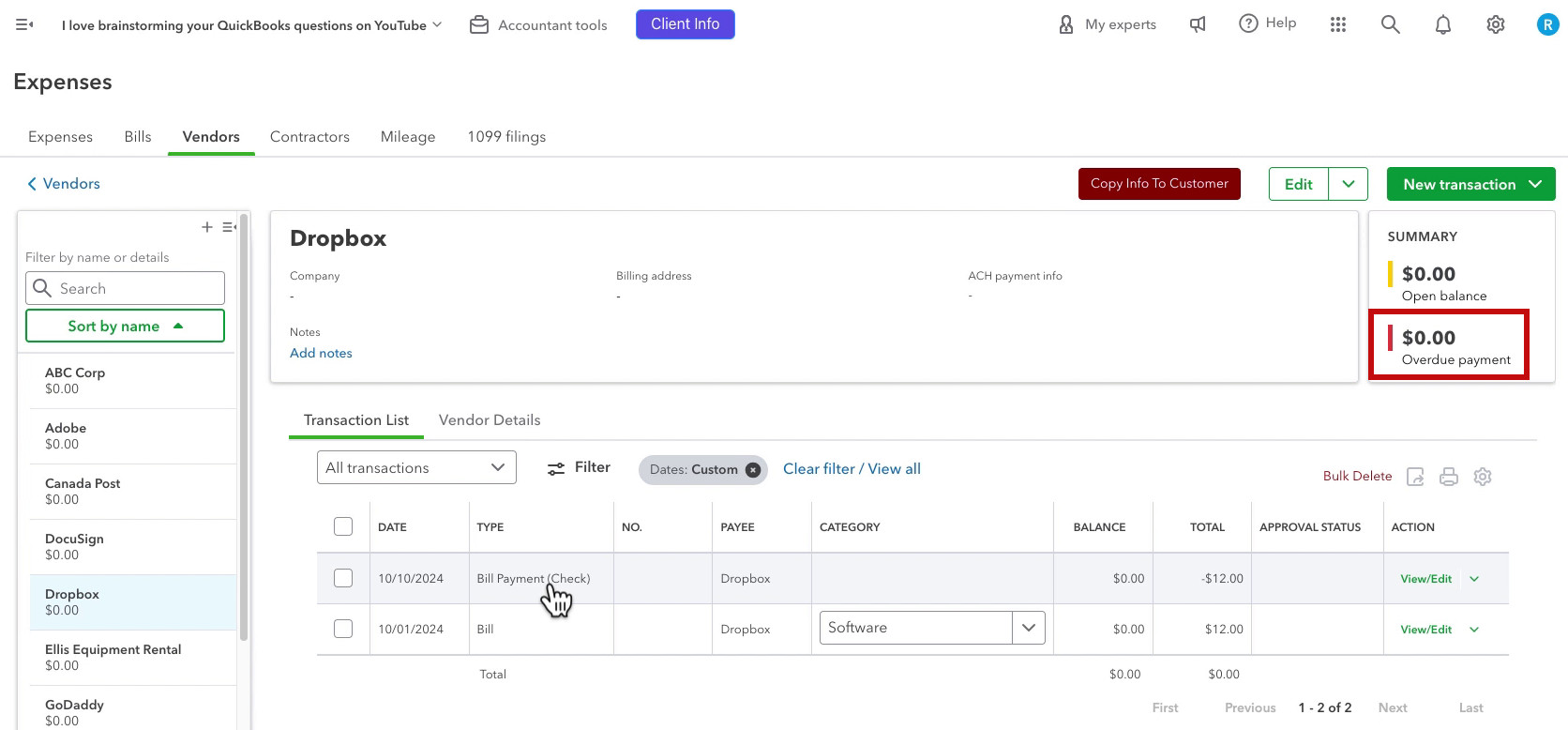Open the Software category dropdown
This screenshot has height=730, width=1568.
pyautogui.click(x=1029, y=628)
